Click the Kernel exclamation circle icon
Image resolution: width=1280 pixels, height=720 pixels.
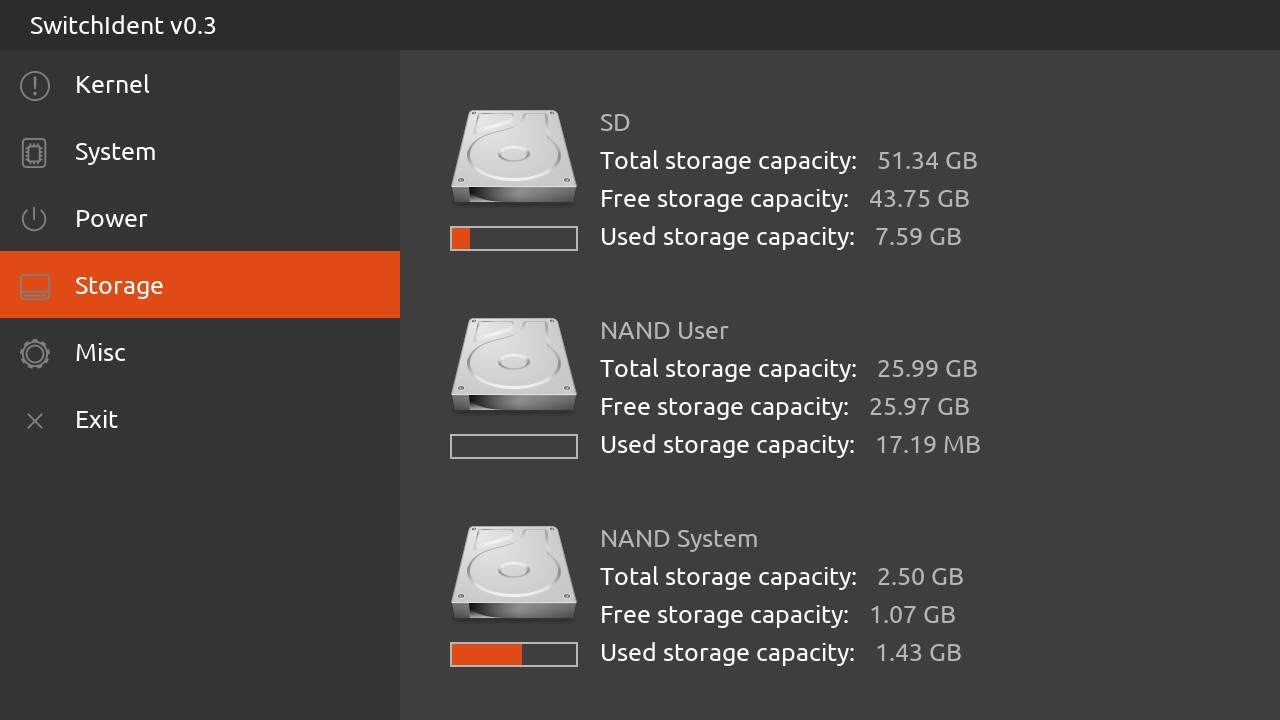pyautogui.click(x=35, y=86)
